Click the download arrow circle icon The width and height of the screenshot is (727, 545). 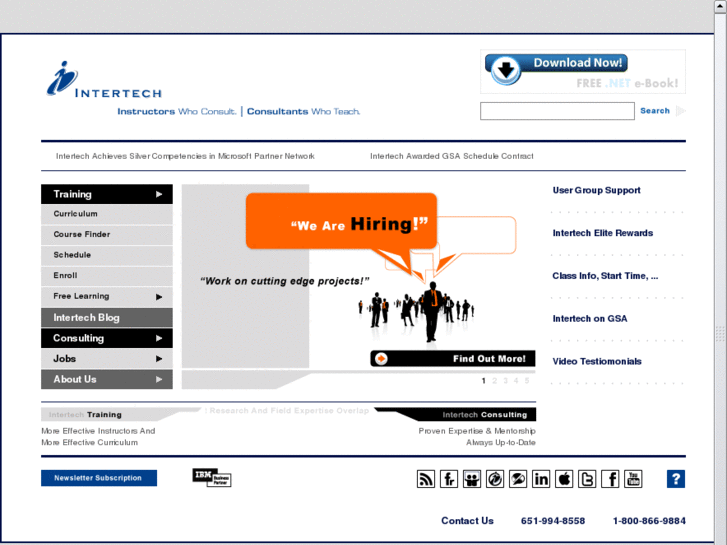[506, 70]
